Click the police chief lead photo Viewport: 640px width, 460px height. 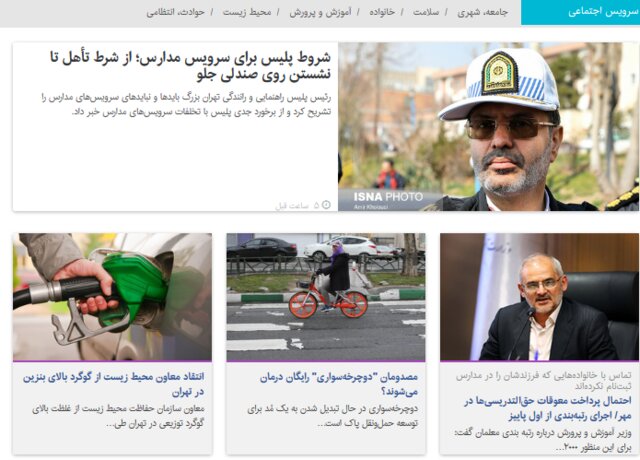coord(489,127)
